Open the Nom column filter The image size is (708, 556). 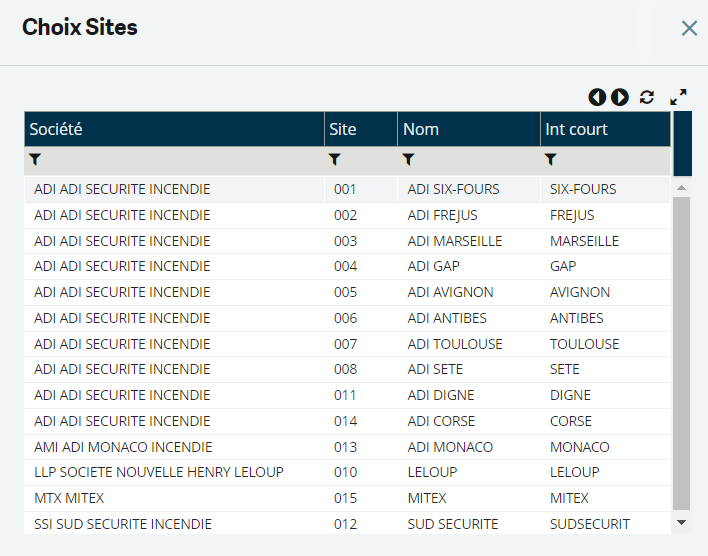click(x=408, y=160)
